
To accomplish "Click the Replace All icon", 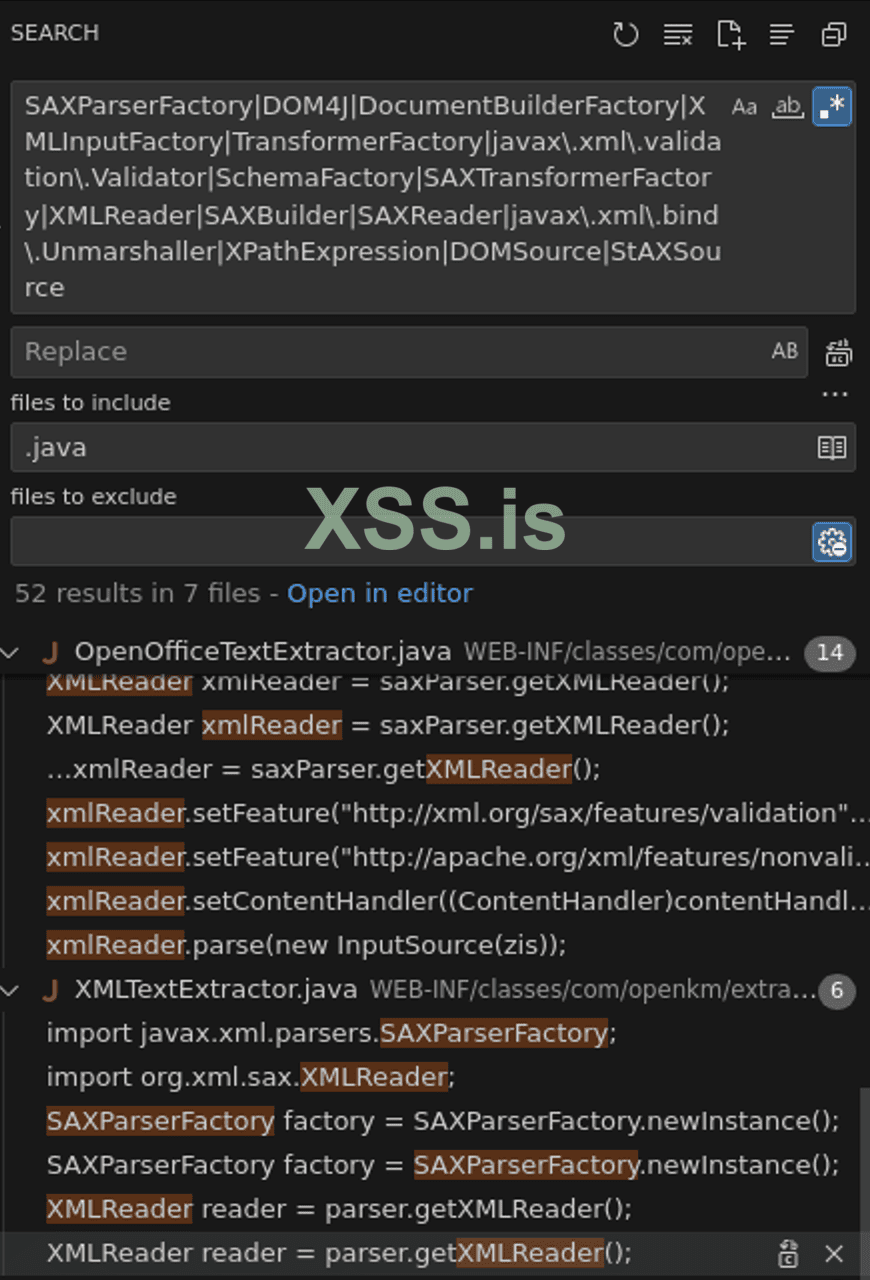I will click(838, 352).
